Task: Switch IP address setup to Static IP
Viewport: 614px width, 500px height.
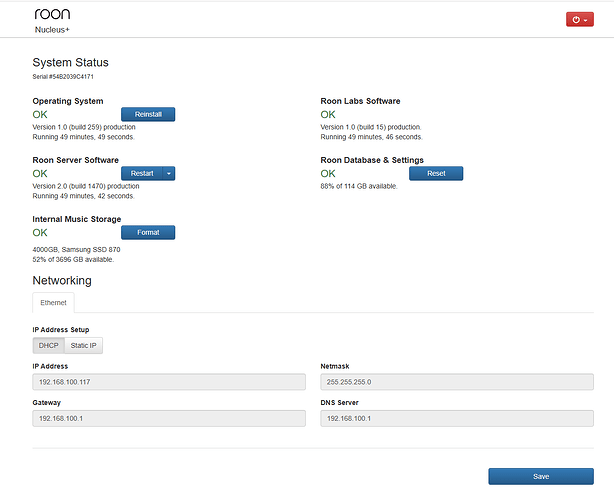Action: pyautogui.click(x=83, y=345)
